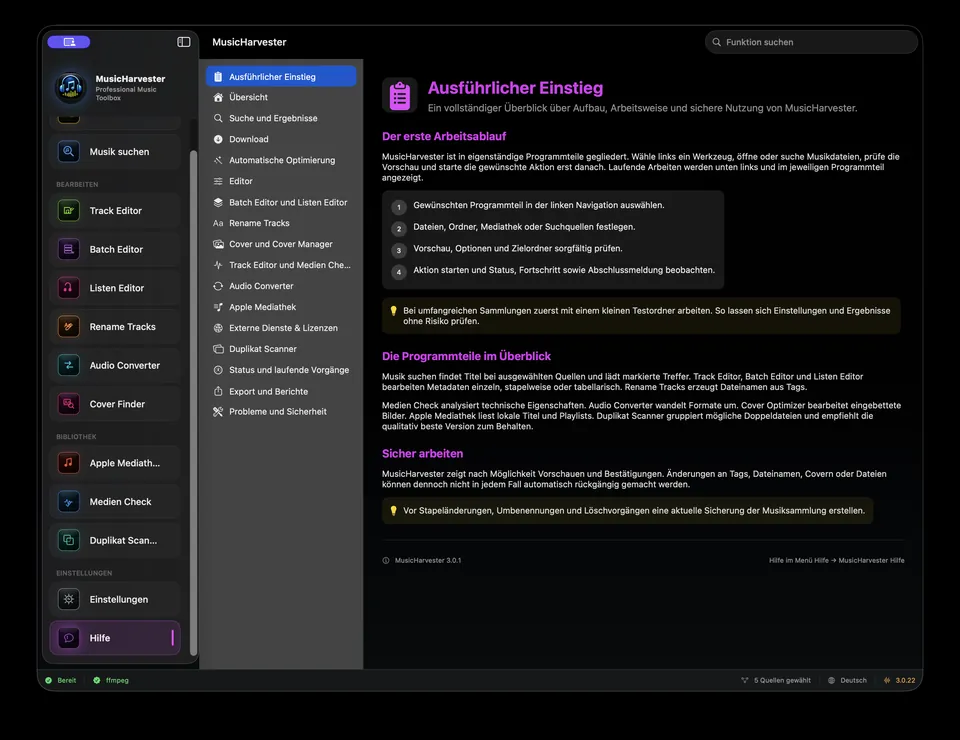Open the Listen Editor module
Viewport: 960px width, 740px height.
click(x=115, y=288)
